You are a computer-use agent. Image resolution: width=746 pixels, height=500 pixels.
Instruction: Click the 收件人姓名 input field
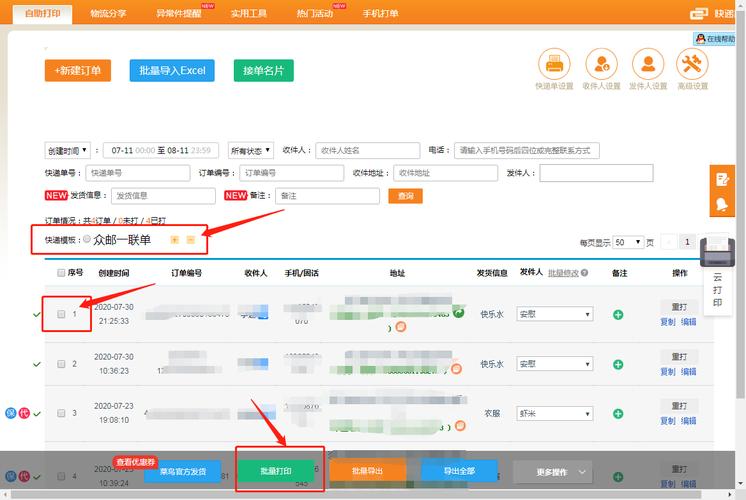click(x=367, y=150)
